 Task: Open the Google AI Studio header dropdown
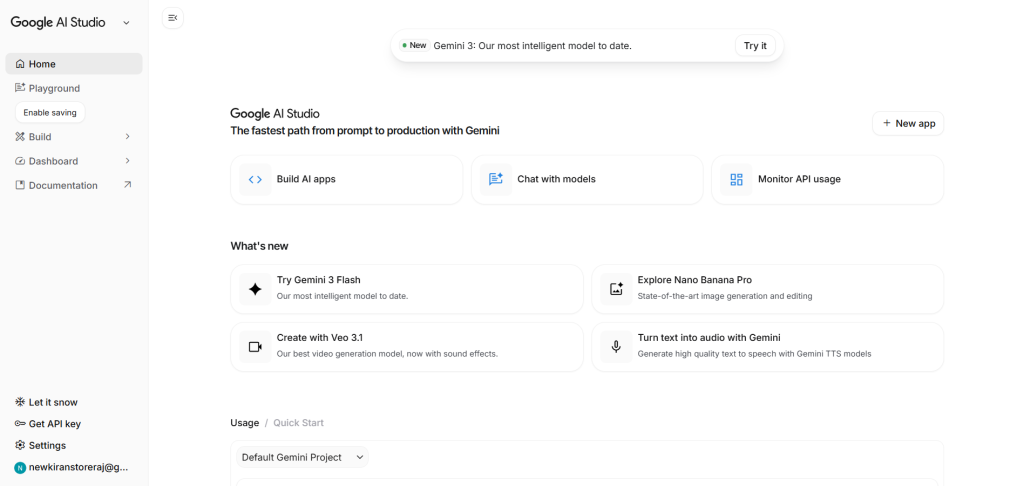(x=126, y=22)
